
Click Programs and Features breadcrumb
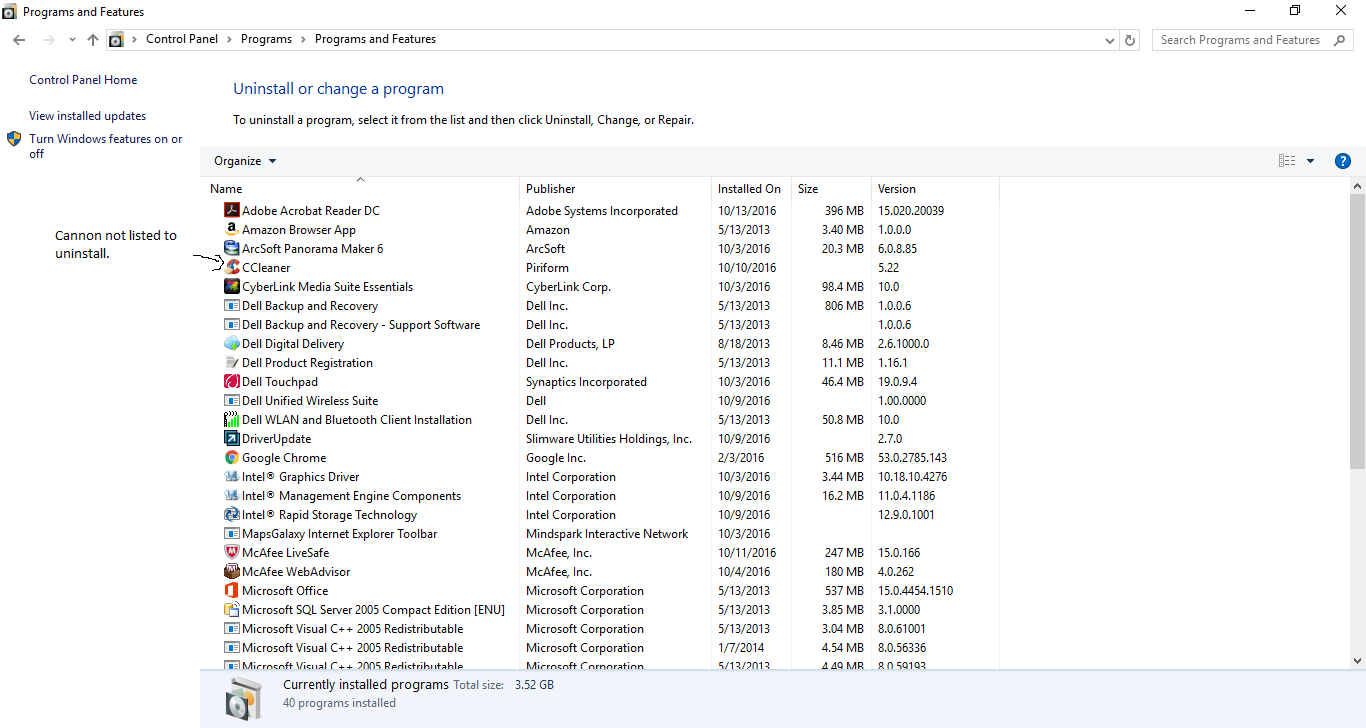click(375, 40)
